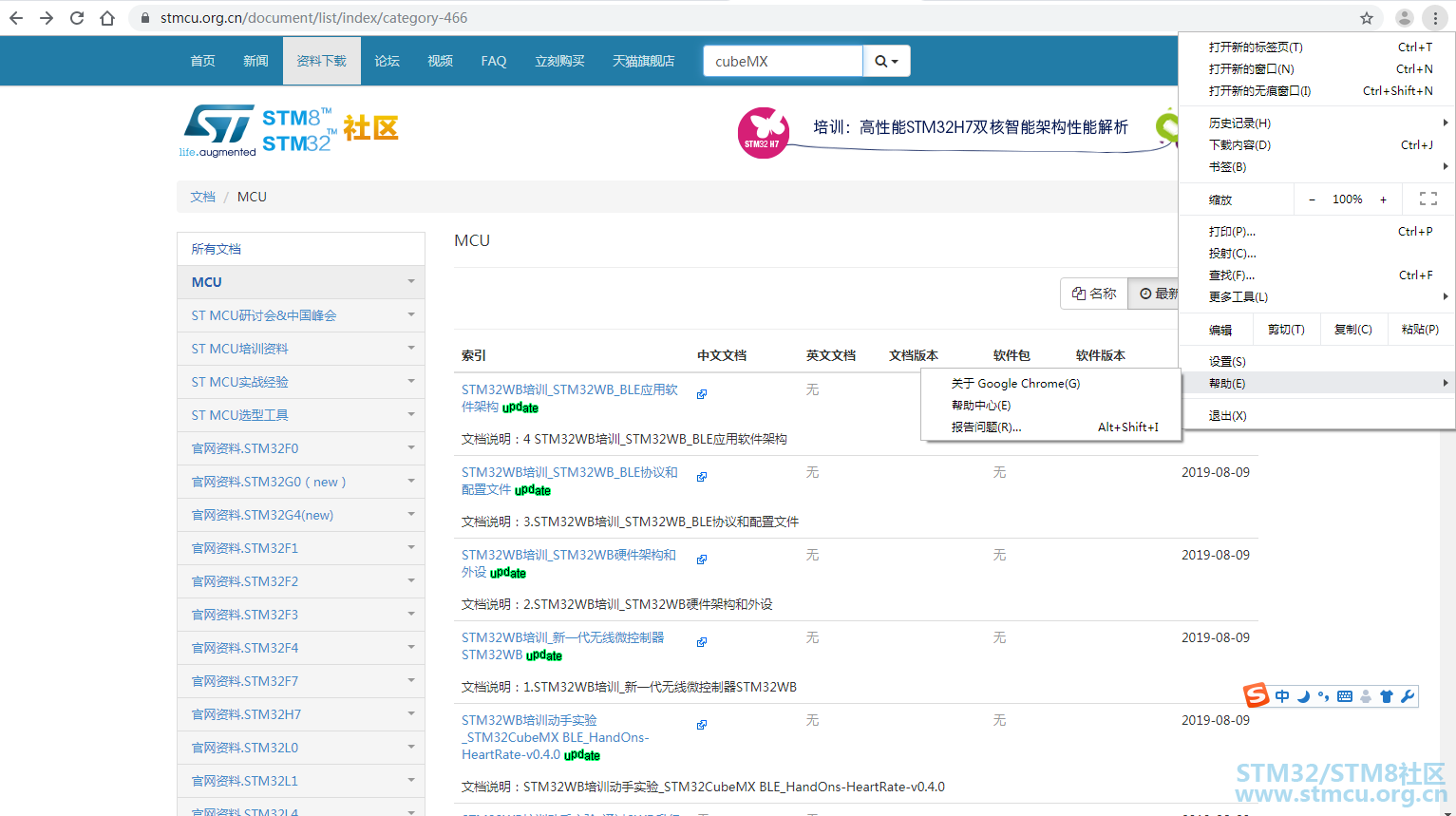Open 官网资料.STM32F4 sidebar category
Image resolution: width=1456 pixels, height=816 pixels.
[x=301, y=648]
